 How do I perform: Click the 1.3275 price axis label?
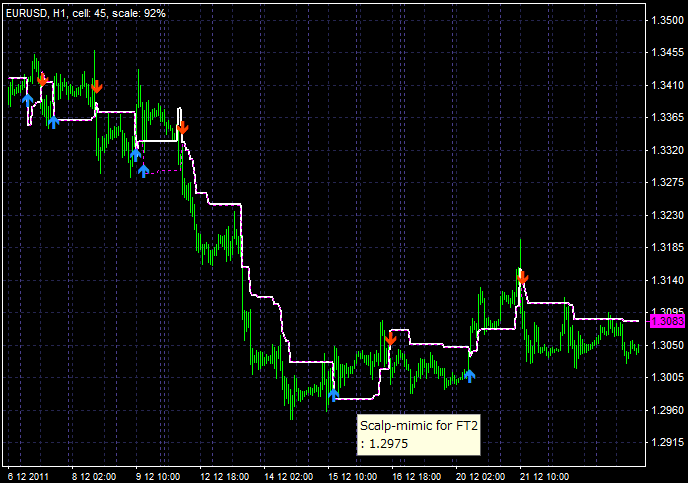click(667, 182)
